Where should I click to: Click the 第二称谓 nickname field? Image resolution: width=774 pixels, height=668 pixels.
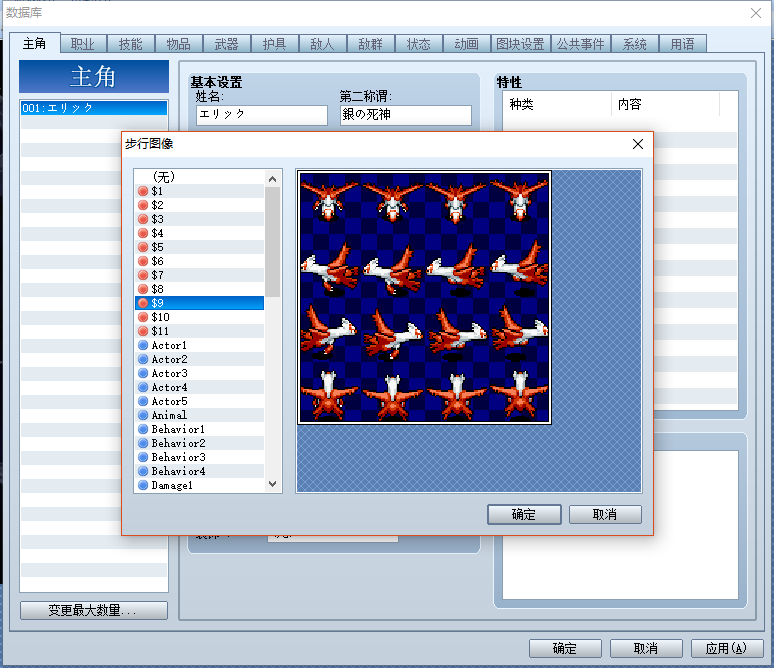(406, 115)
